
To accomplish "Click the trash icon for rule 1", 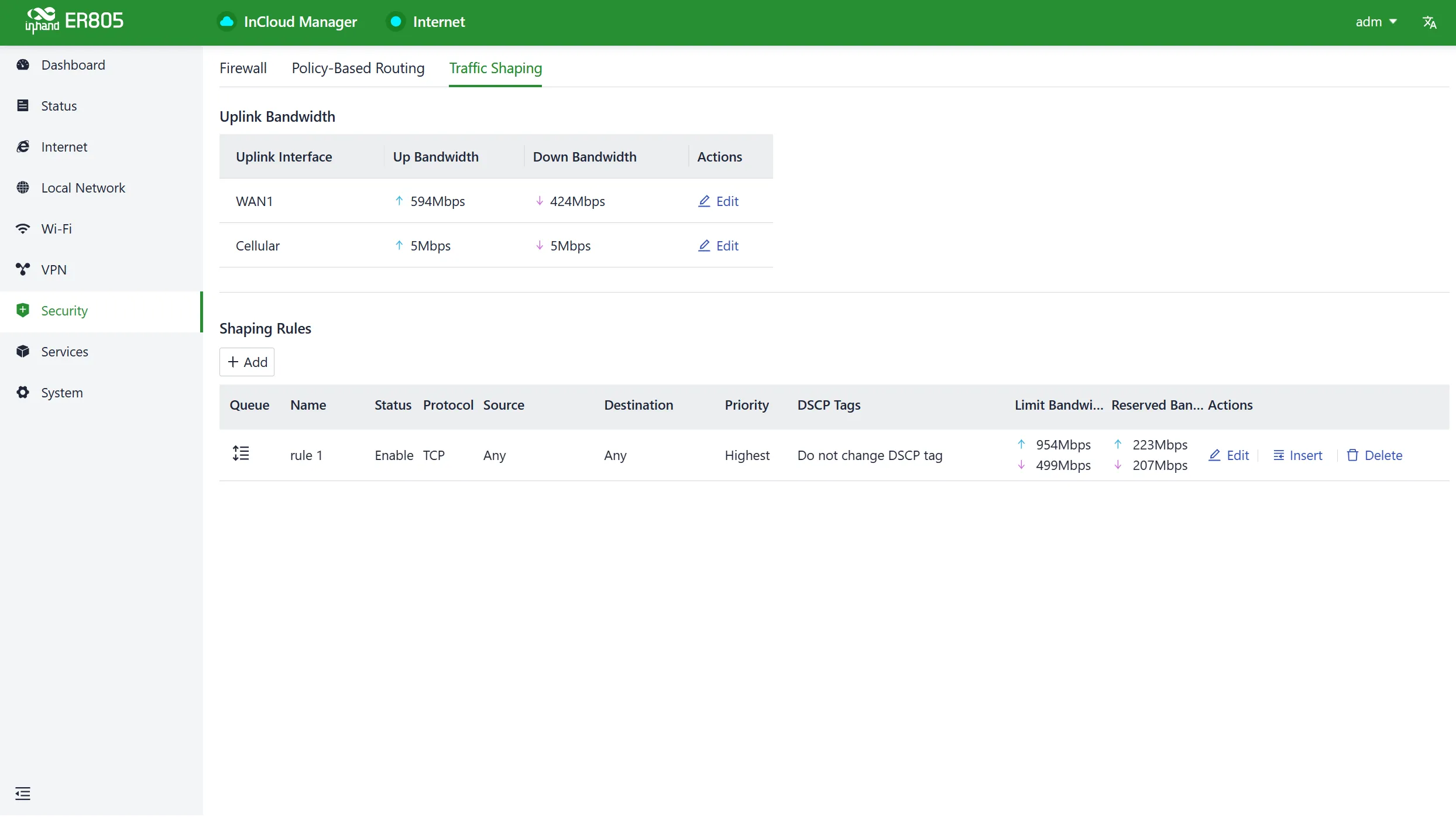I will (1352, 455).
